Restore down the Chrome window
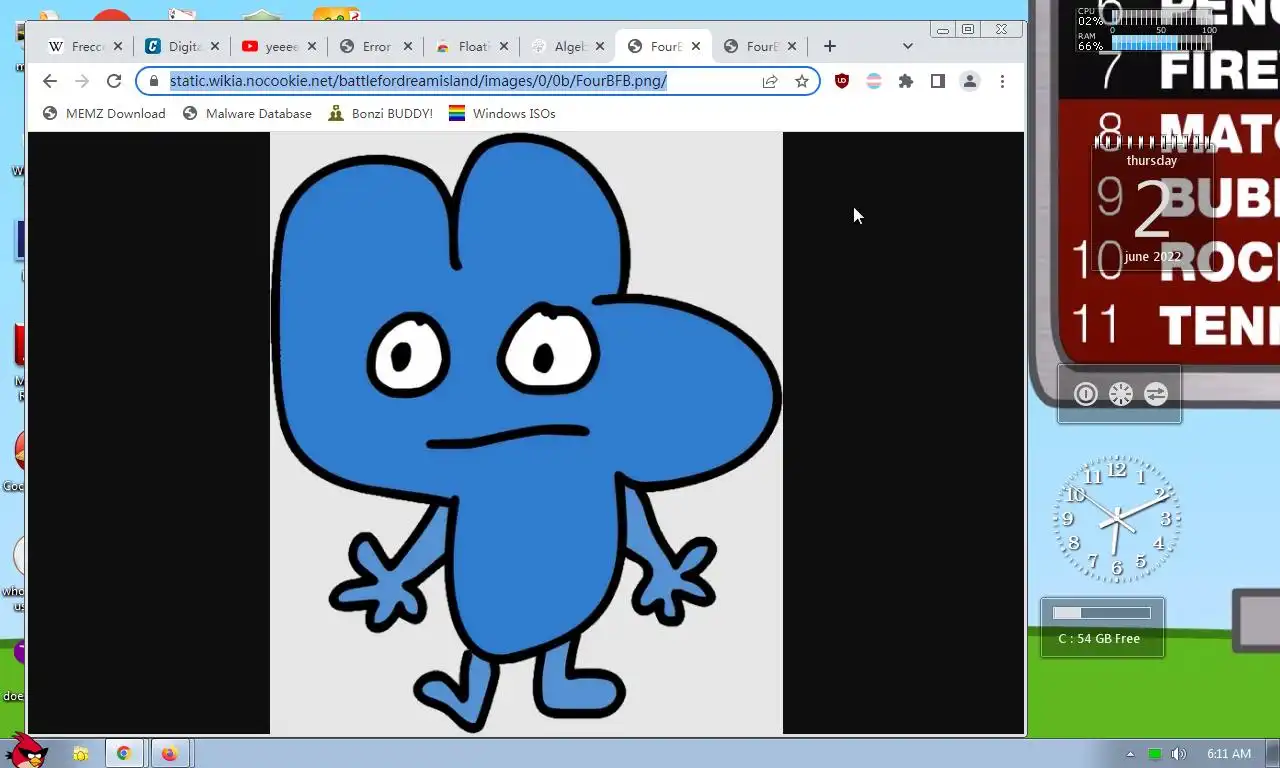The height and width of the screenshot is (768, 1280). 968,30
